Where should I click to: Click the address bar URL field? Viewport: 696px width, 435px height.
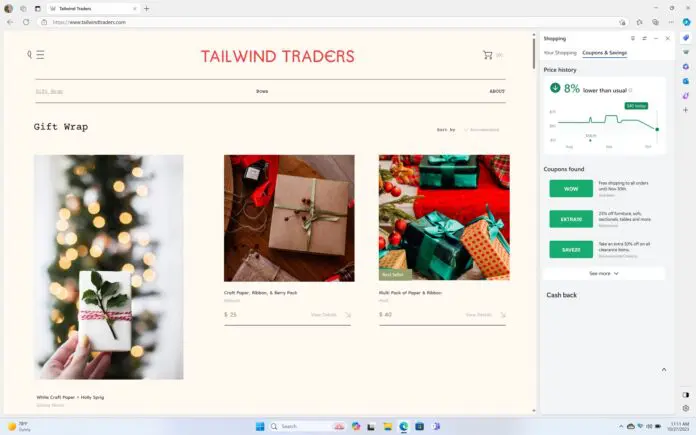(x=333, y=22)
